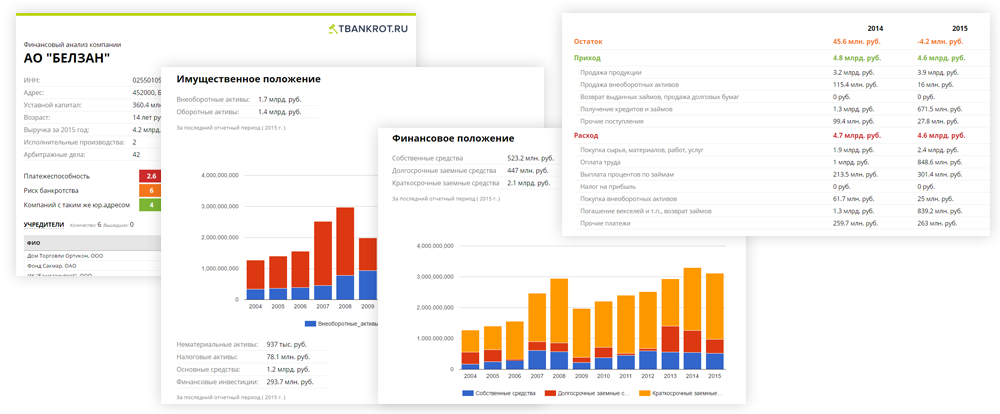Open the TBANKROT.RU site name link

point(373,29)
